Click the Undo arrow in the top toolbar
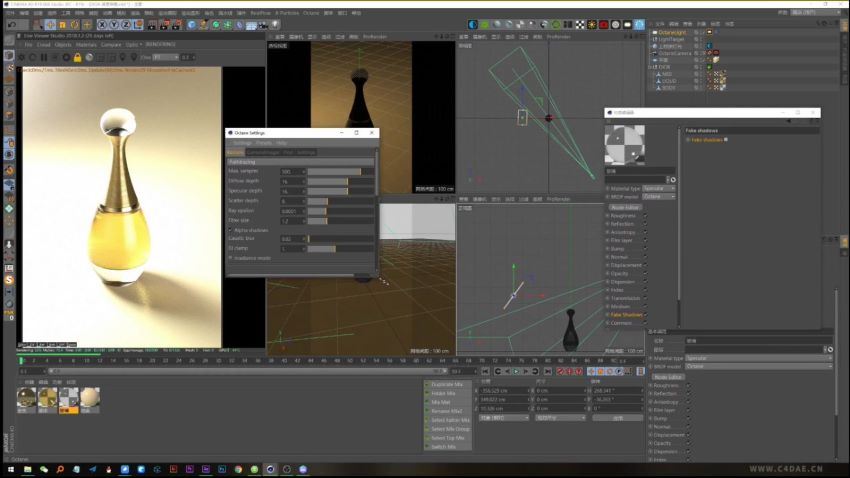The image size is (850, 478). pos(11,24)
